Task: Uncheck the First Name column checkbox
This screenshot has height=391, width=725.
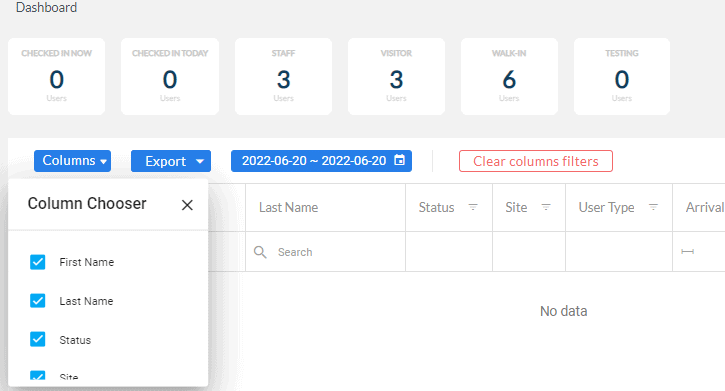Action: pos(37,262)
